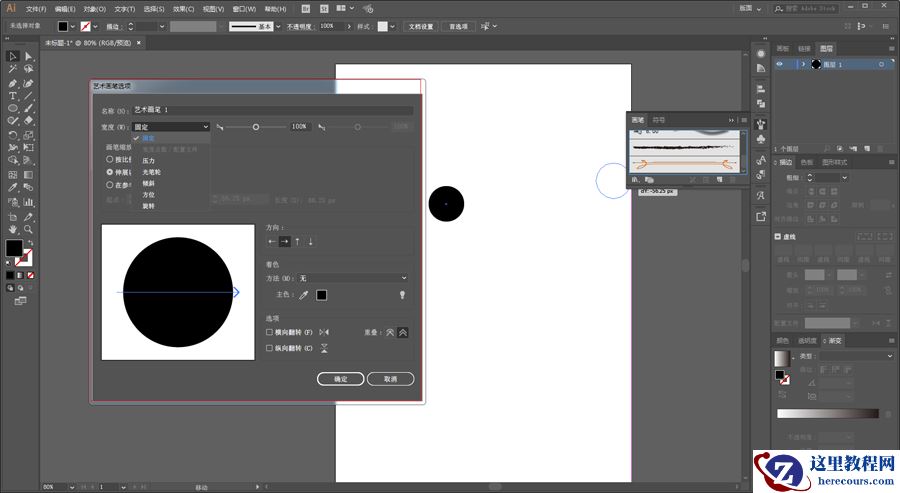Click the 名称 brush name field
The width and height of the screenshot is (900, 493).
272,110
